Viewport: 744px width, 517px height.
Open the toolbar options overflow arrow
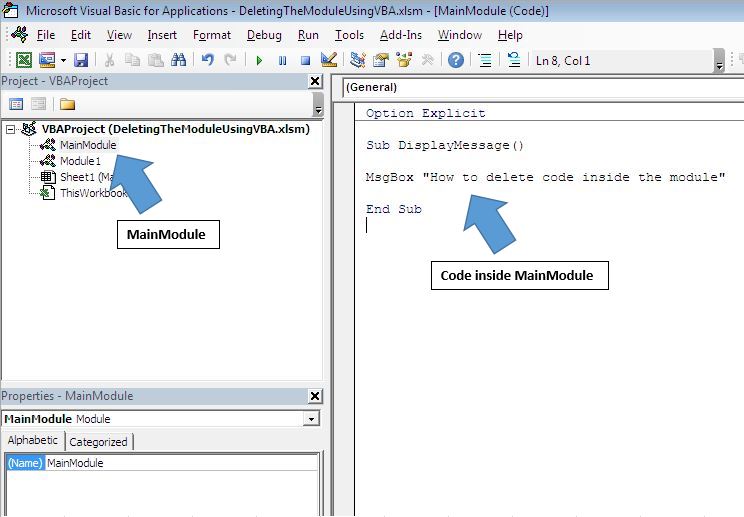click(x=719, y=61)
